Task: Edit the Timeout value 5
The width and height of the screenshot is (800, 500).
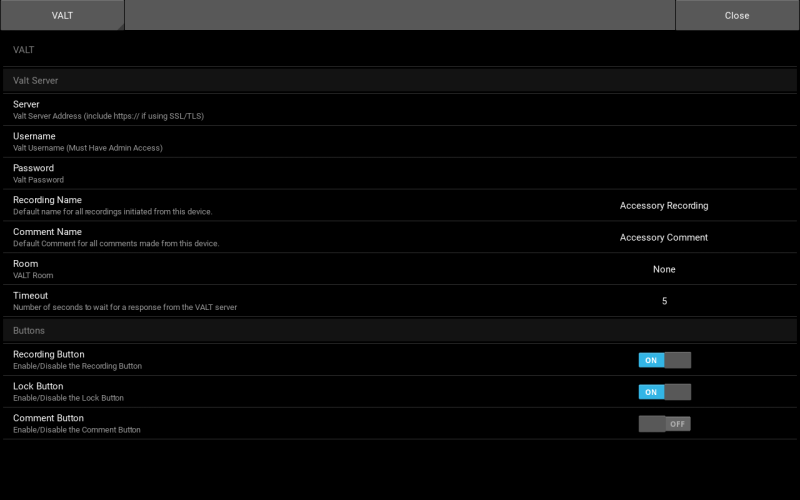Action: pyautogui.click(x=664, y=301)
